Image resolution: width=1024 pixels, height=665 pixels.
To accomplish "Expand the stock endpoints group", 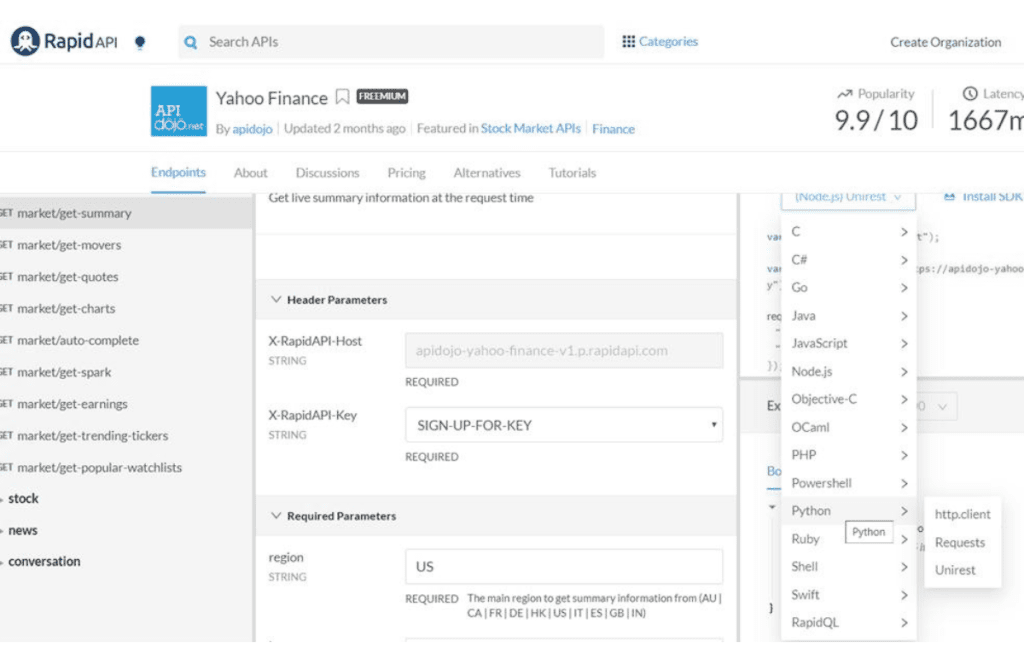I will 4,499.
